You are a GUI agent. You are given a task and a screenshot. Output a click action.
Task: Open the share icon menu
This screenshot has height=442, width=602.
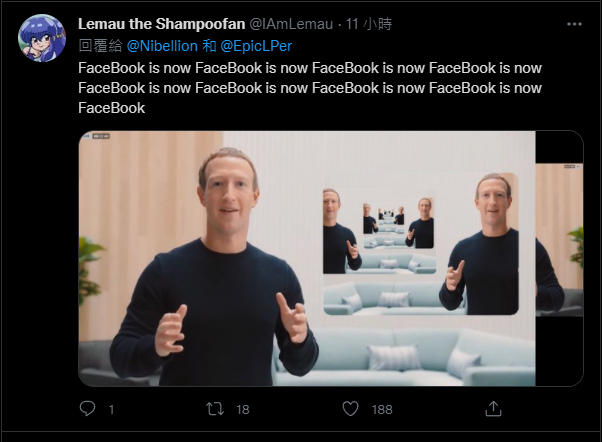[x=492, y=408]
